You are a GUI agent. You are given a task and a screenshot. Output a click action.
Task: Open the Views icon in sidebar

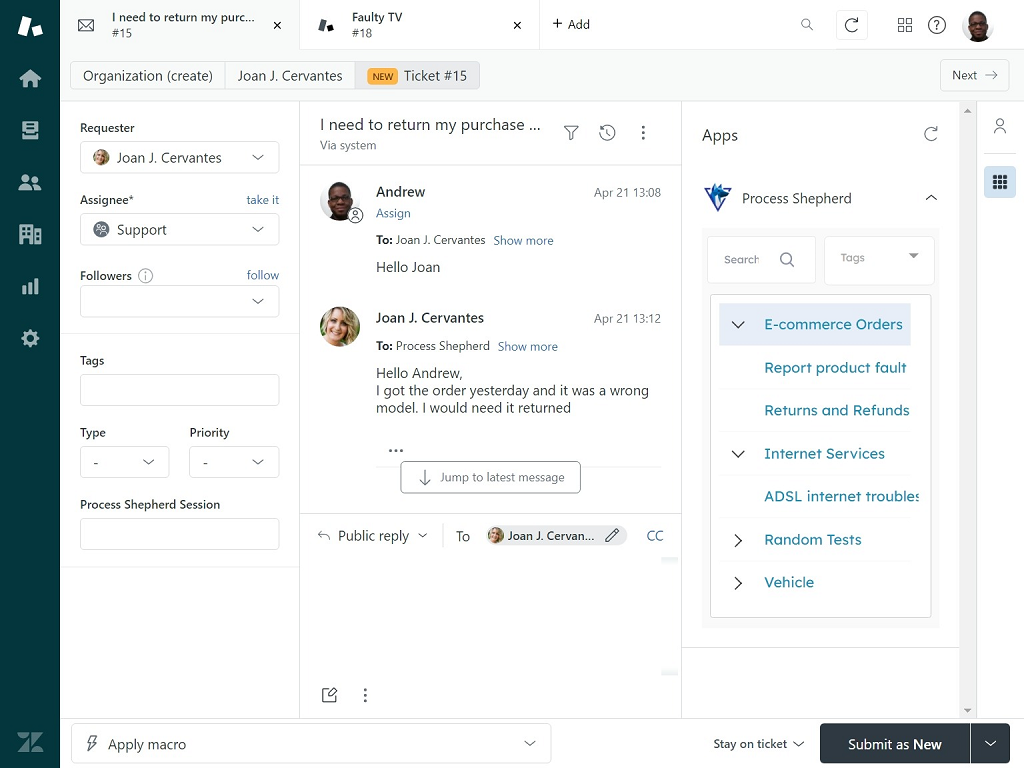click(30, 131)
